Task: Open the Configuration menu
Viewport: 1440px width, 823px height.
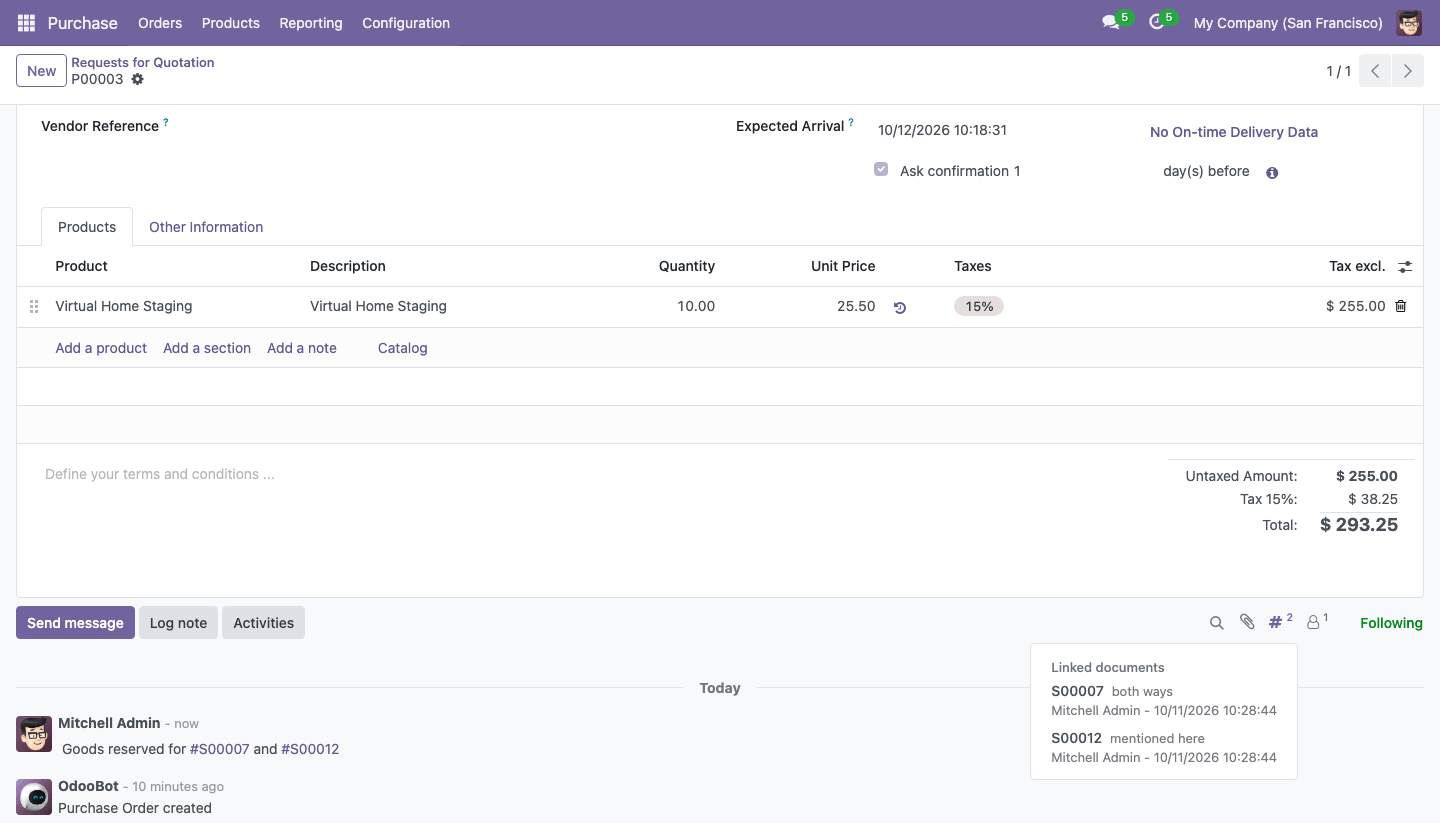Action: (x=406, y=23)
